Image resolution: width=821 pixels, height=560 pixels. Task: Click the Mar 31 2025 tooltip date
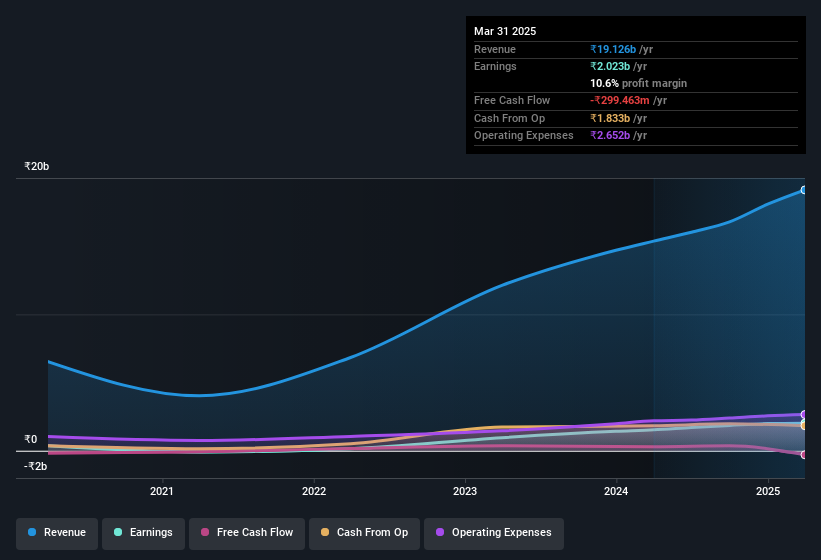click(x=505, y=31)
